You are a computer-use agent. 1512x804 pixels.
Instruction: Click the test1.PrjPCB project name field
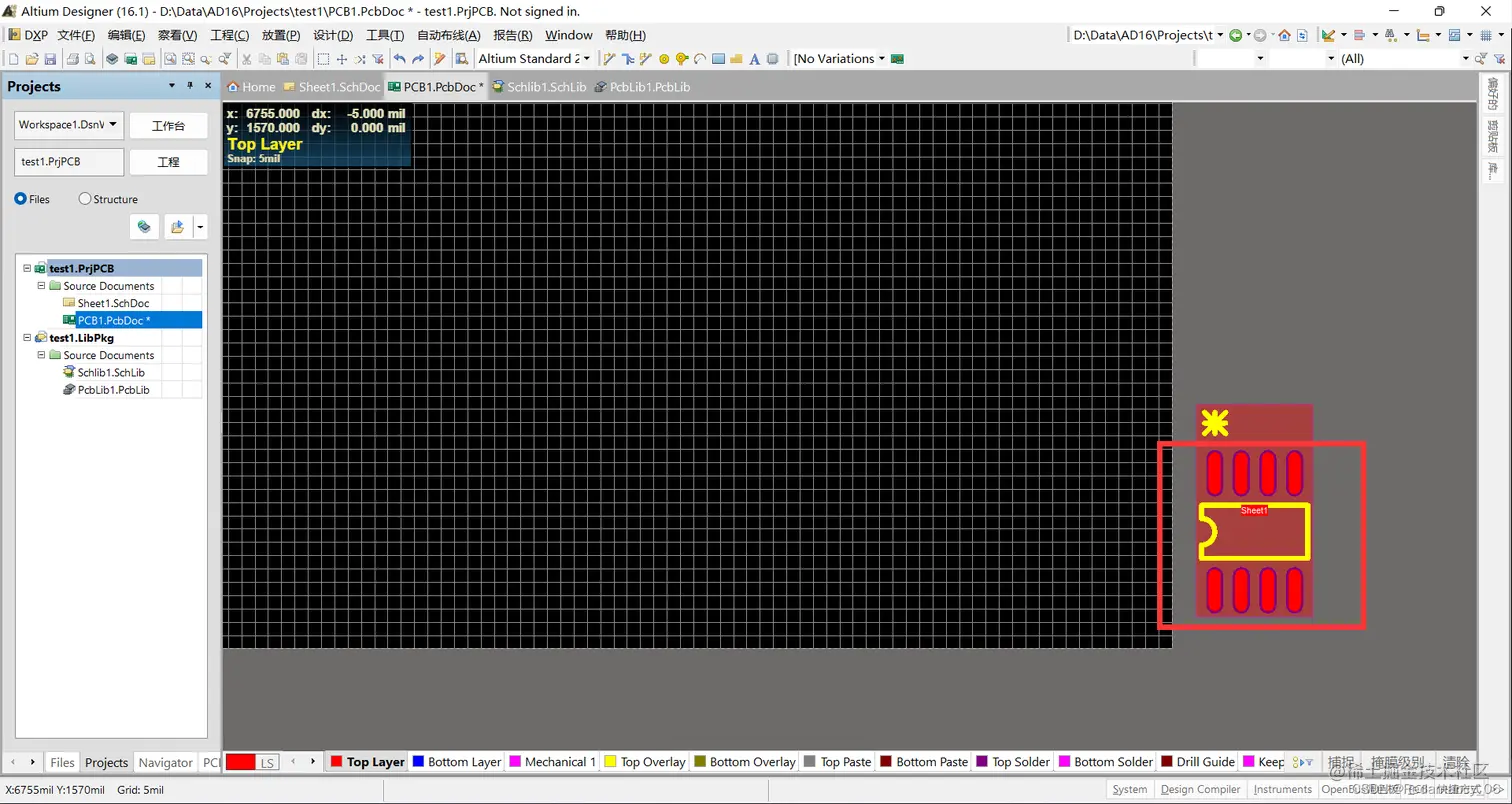[x=69, y=162]
